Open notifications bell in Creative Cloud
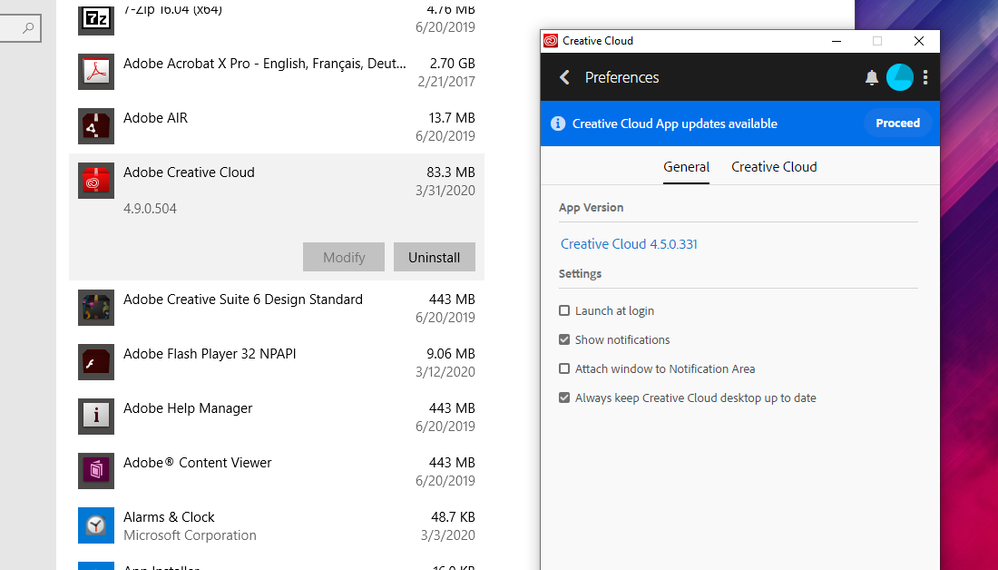This screenshot has width=998, height=570. click(871, 78)
